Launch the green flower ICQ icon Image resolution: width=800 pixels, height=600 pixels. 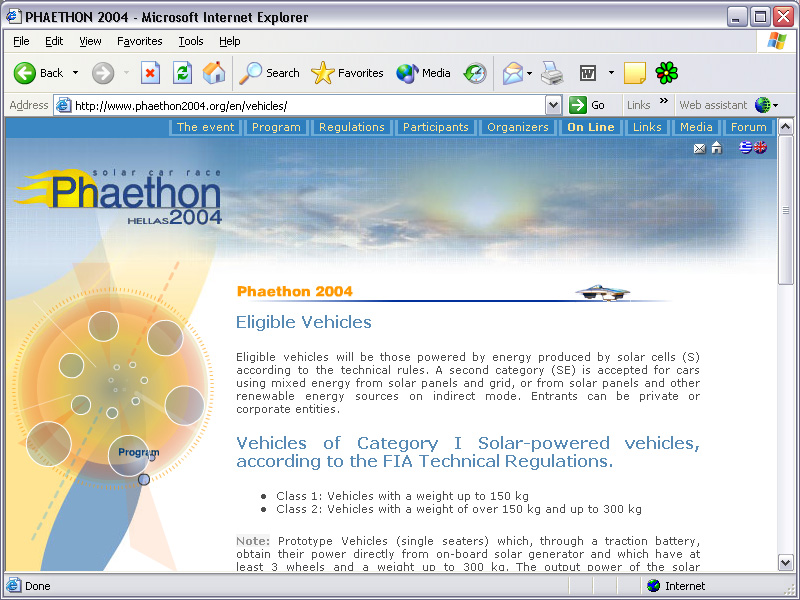(666, 73)
